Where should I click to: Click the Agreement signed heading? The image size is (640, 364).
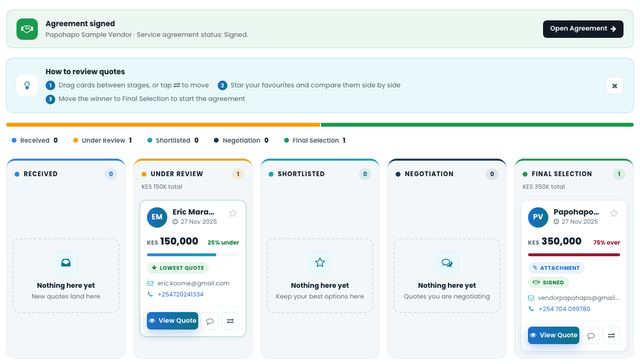click(80, 24)
